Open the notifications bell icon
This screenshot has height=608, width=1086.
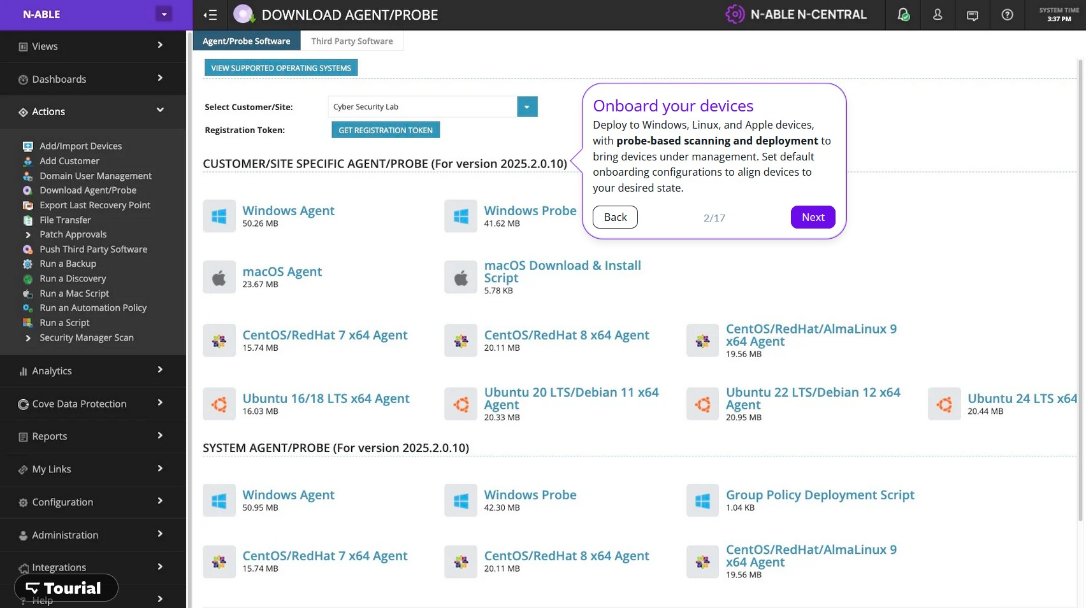click(x=903, y=15)
